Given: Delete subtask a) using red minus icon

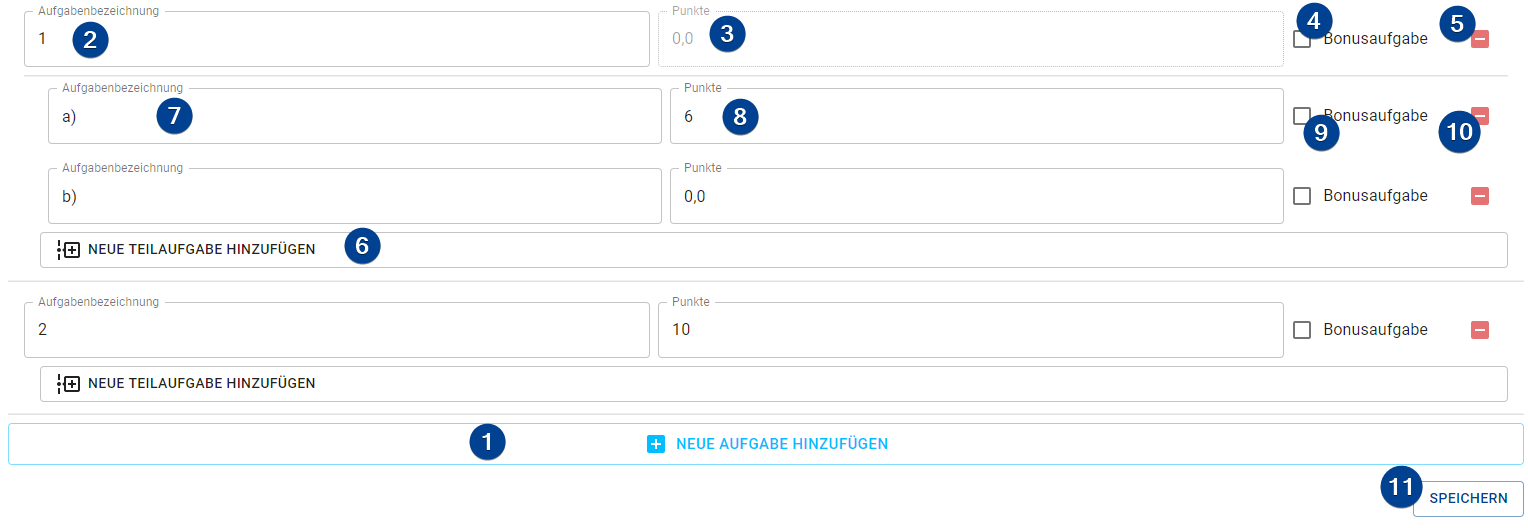Looking at the screenshot, I should tap(1480, 116).
